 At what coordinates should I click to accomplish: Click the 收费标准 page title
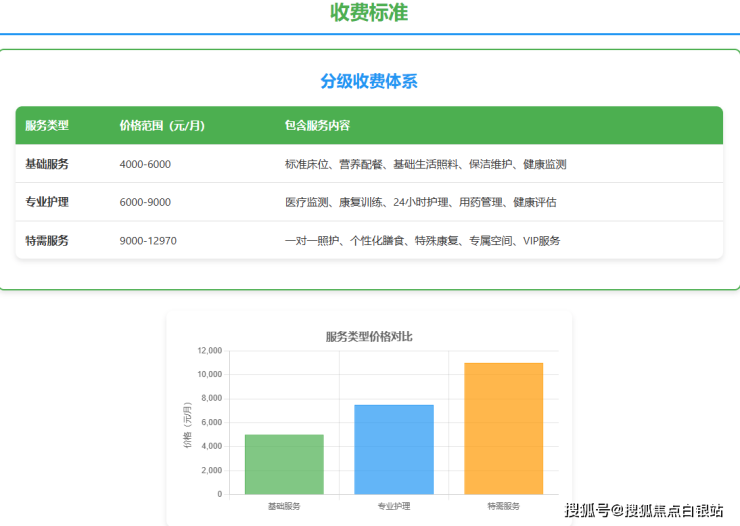pyautogui.click(x=369, y=13)
